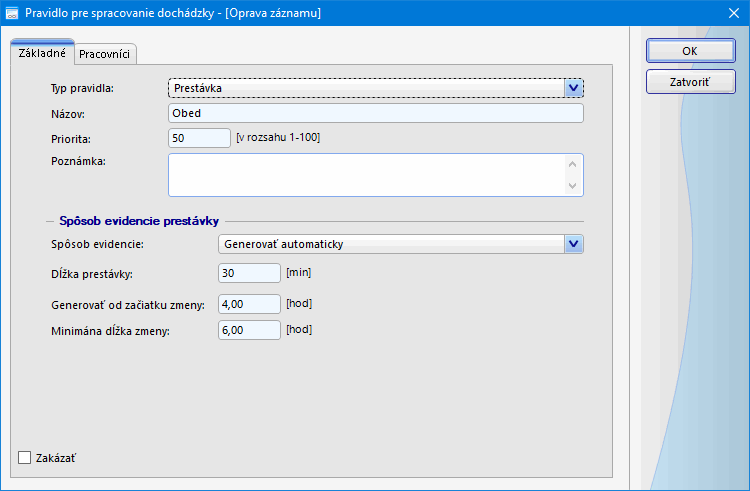Expand the Spôsob evidencie dropdown arrow

pos(573,243)
